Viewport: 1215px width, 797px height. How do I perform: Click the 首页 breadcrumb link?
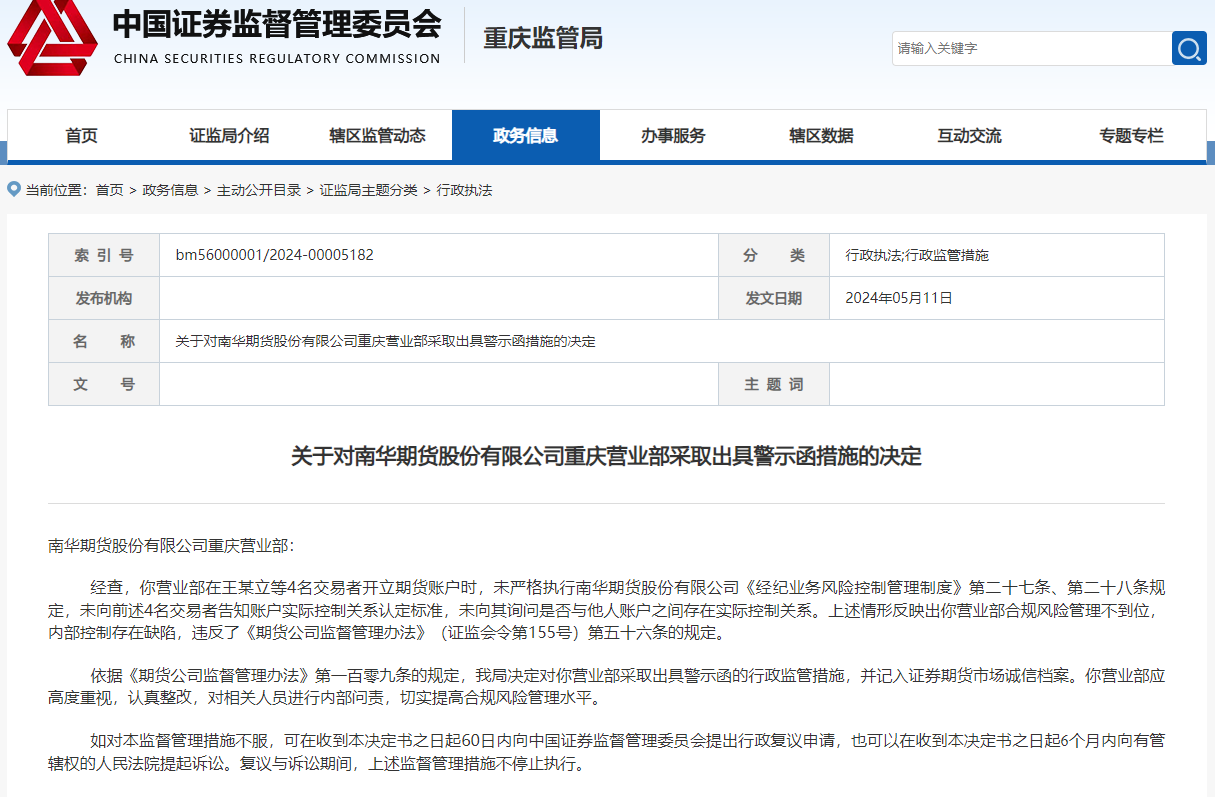pyautogui.click(x=109, y=190)
